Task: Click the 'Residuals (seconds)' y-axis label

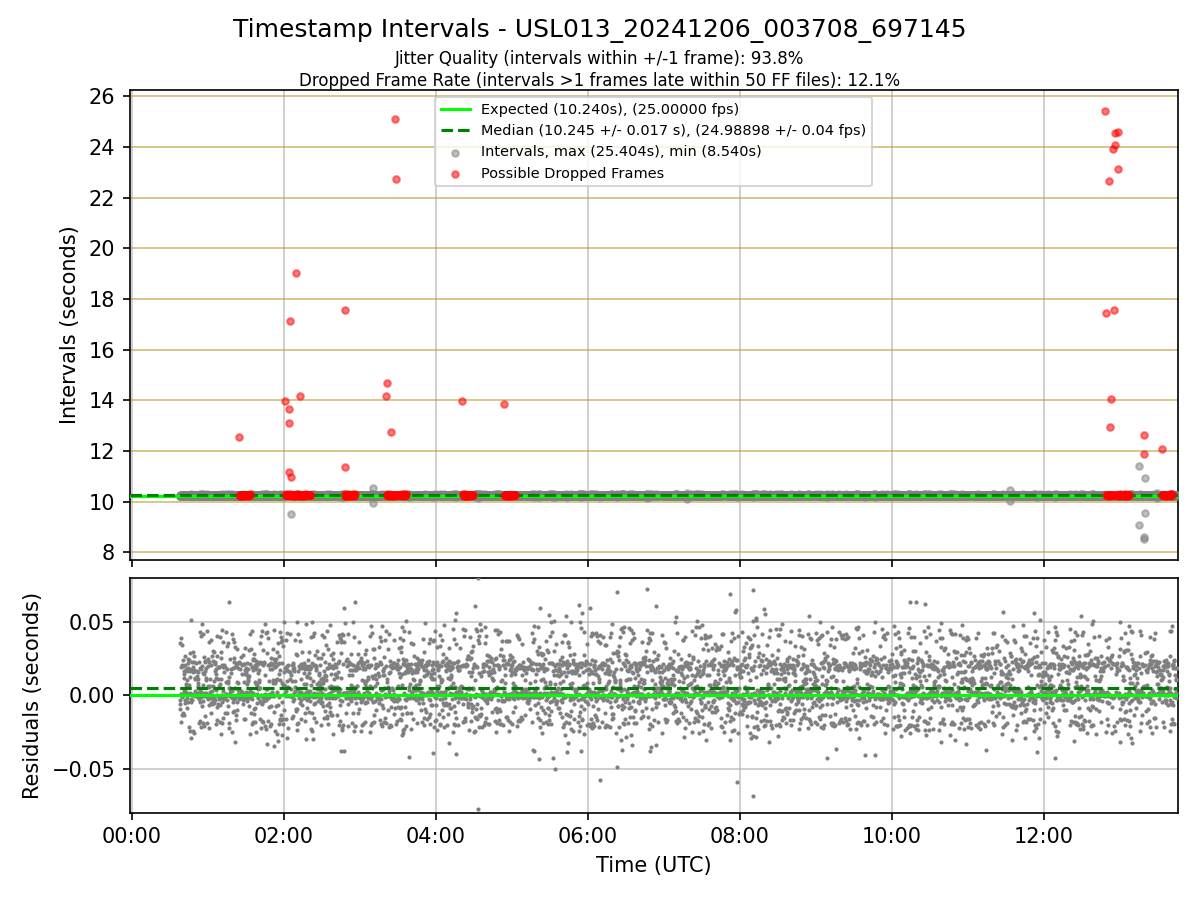Action: (x=32, y=696)
